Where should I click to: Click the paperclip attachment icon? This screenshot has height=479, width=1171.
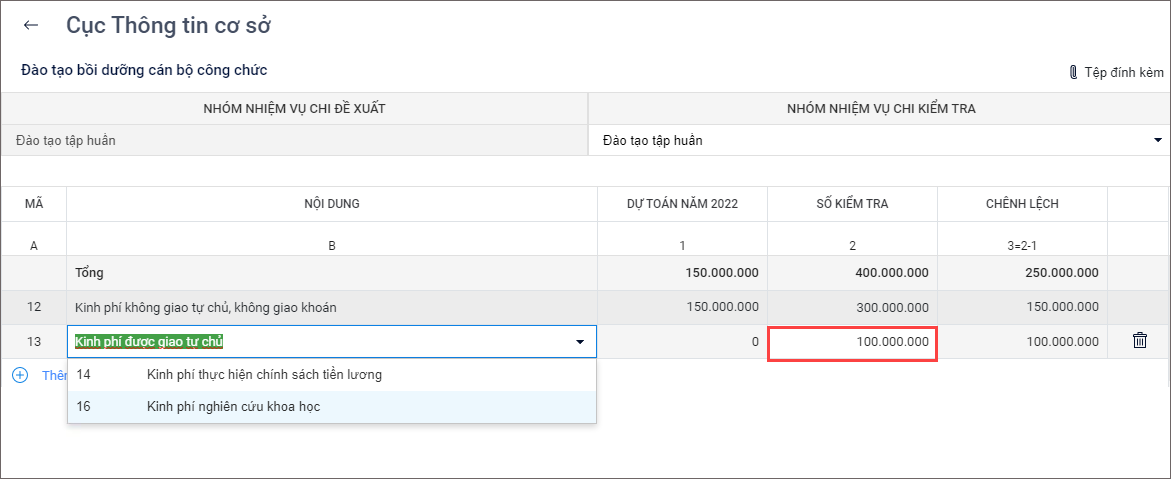tap(1073, 72)
